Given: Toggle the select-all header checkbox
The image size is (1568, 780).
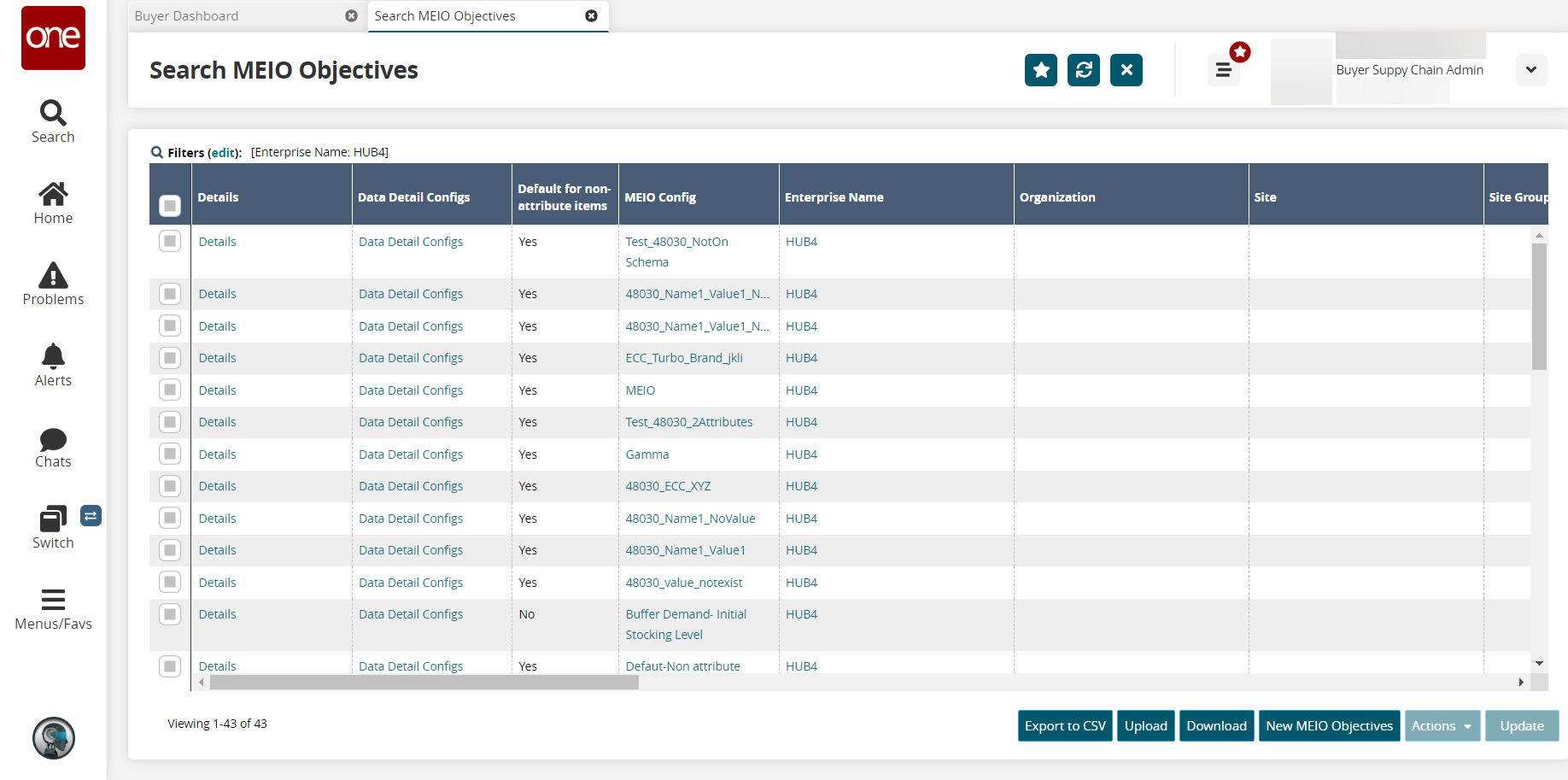Looking at the screenshot, I should coord(170,206).
